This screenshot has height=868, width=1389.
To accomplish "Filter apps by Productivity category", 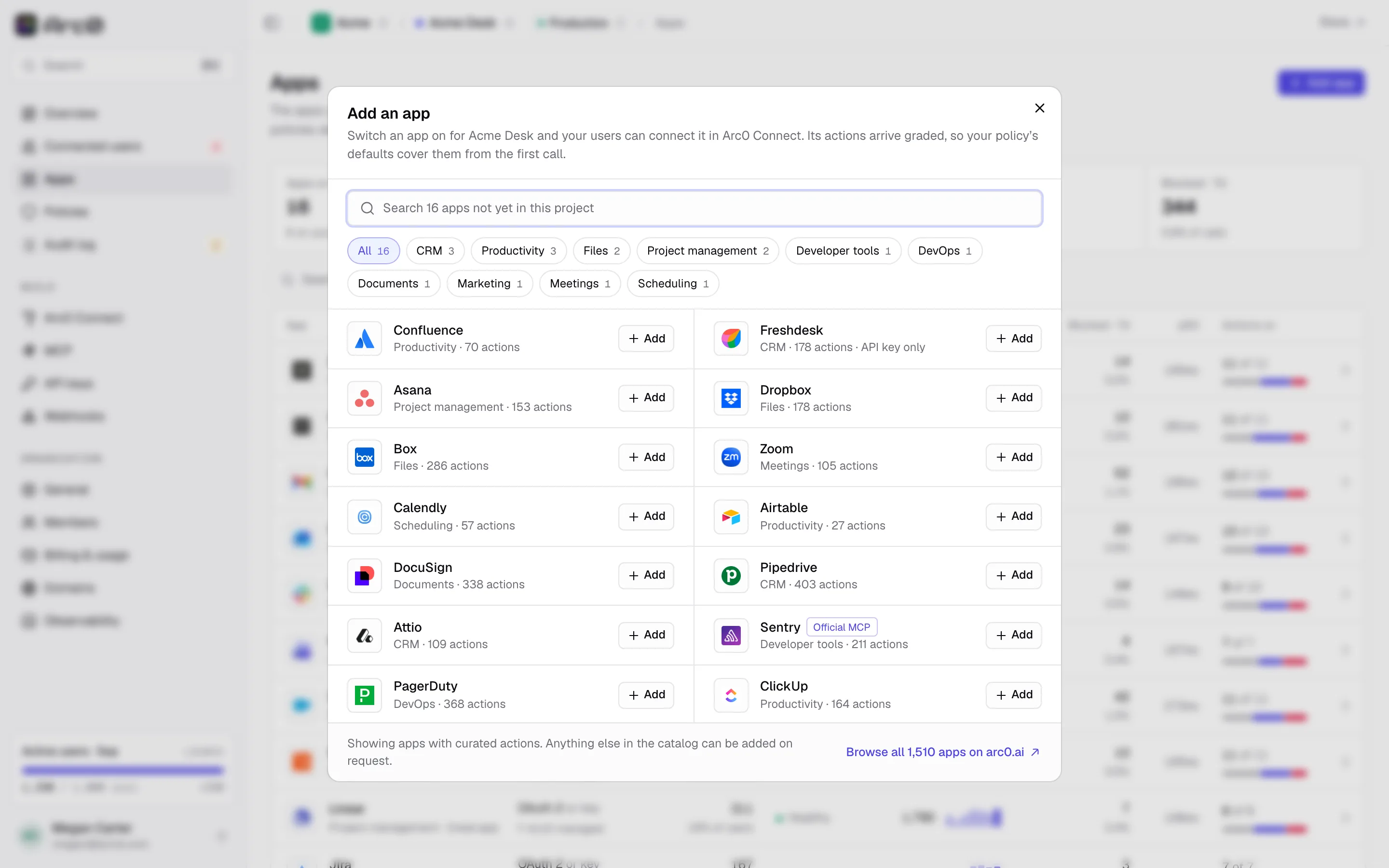I will [518, 251].
